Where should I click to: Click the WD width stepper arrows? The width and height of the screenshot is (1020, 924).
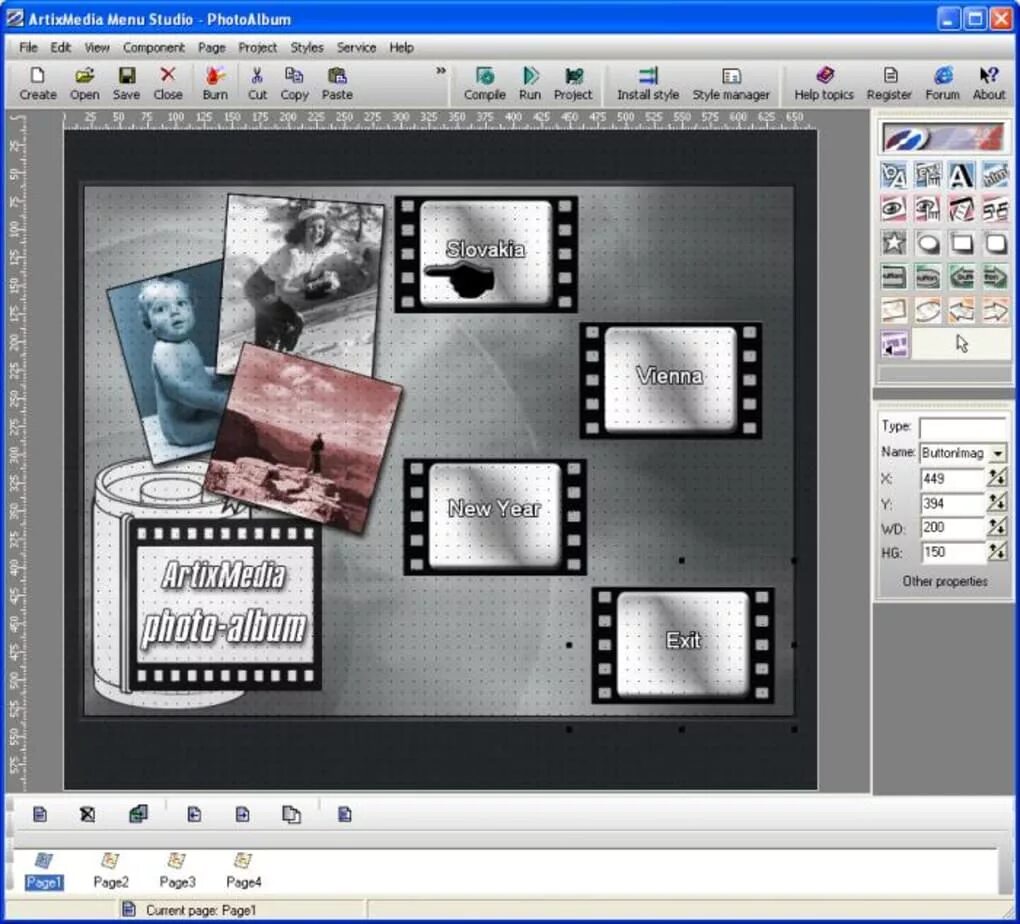point(997,528)
